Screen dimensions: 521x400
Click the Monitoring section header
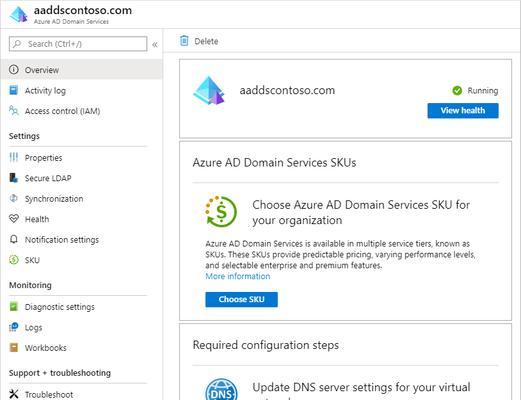30,285
